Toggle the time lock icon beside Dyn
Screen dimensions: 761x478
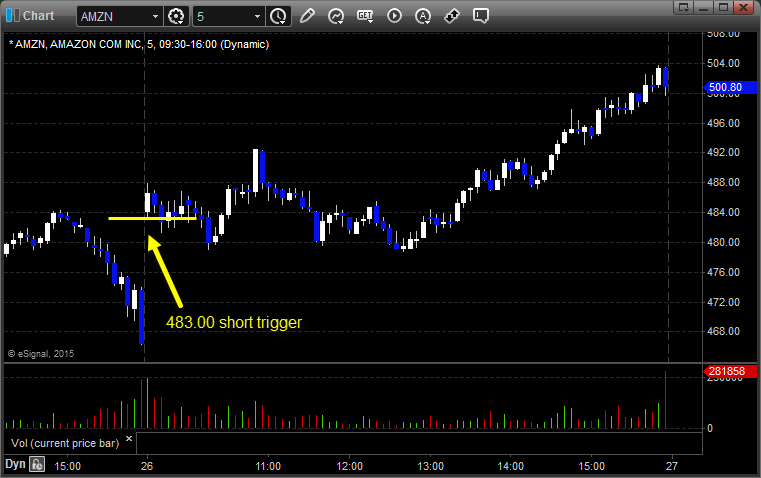point(37,464)
